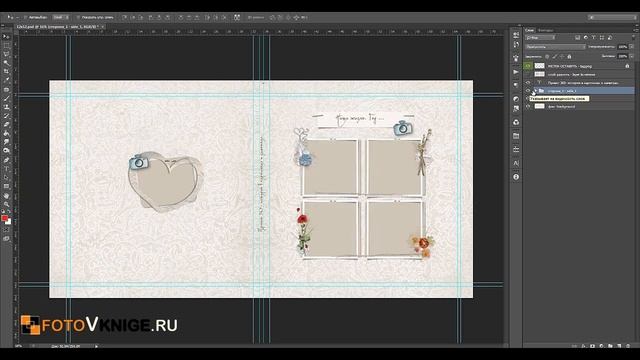
Task: Open the Actions panel play icon
Action: [x=516, y=72]
